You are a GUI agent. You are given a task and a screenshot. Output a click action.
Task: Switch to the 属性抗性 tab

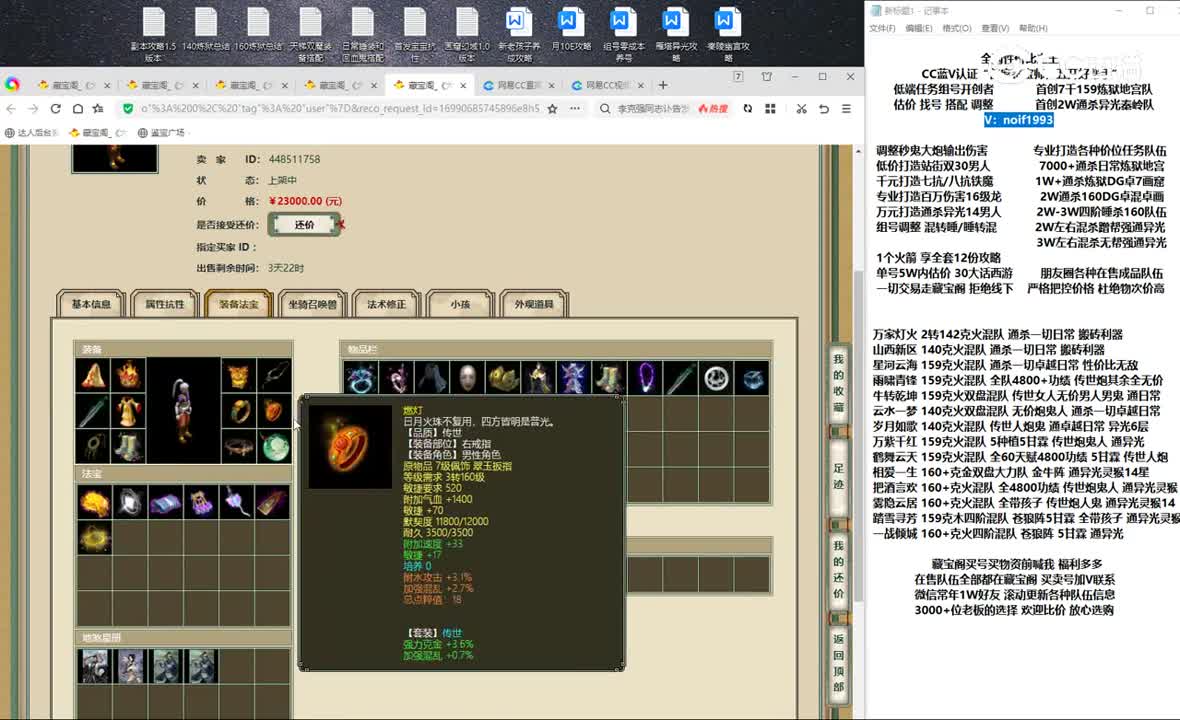(x=165, y=304)
